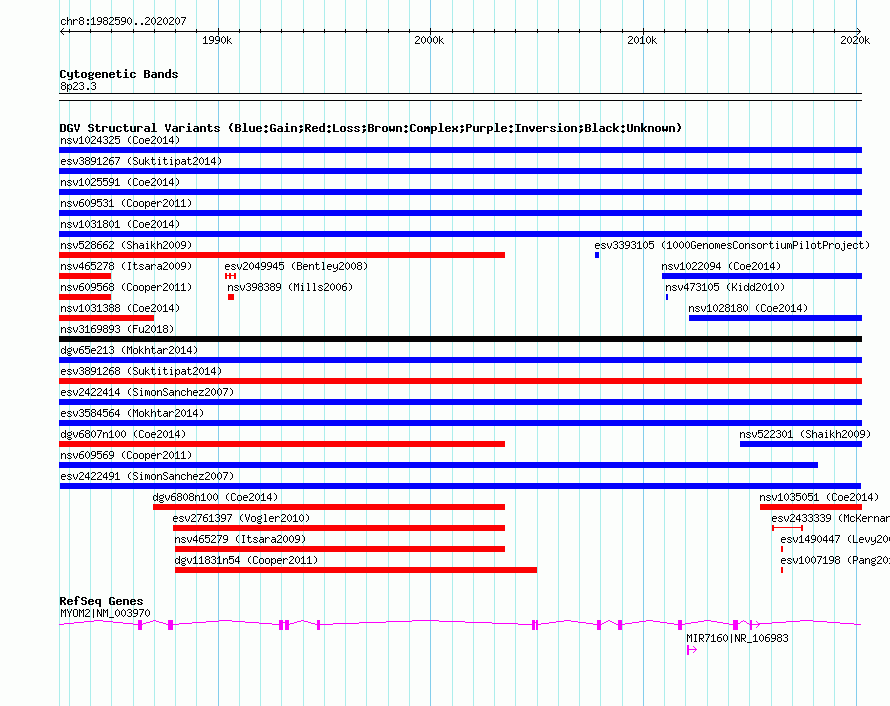This screenshot has height=706, width=890.
Task: Click the nsv398389 (Mills2006) red square
Action: (x=231, y=297)
